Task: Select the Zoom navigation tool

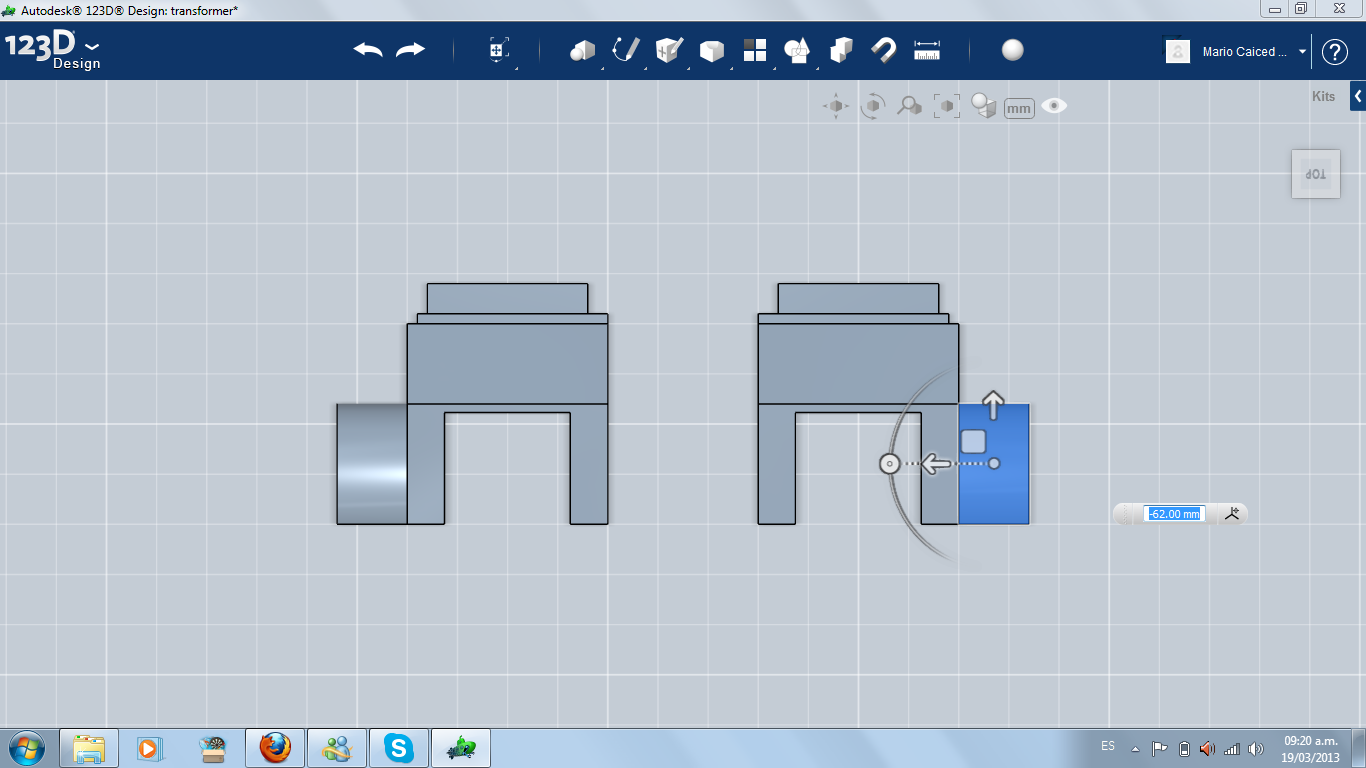Action: click(x=909, y=106)
